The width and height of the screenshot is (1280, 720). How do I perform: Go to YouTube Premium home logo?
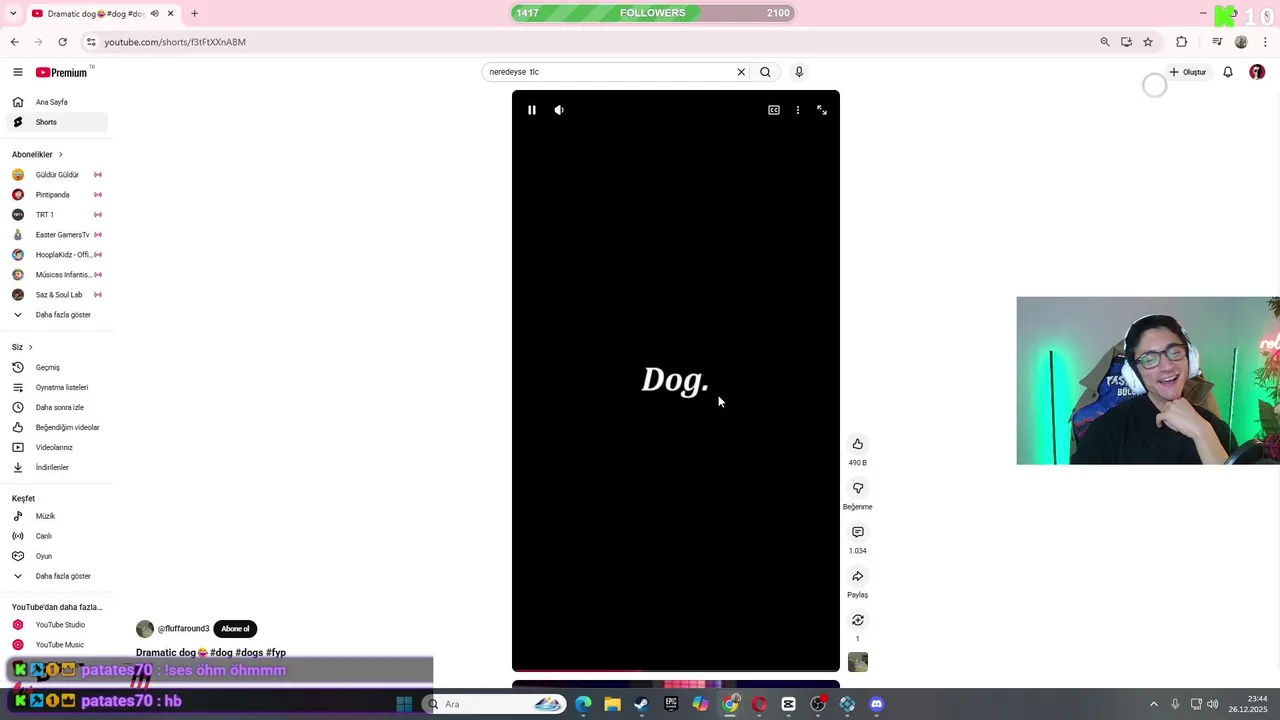64,72
